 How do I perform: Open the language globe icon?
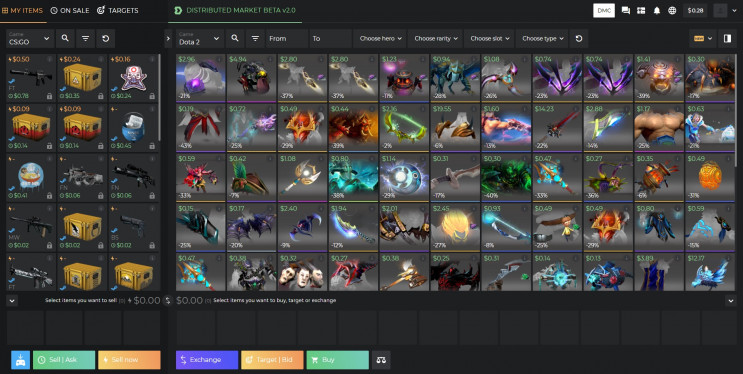(x=672, y=10)
